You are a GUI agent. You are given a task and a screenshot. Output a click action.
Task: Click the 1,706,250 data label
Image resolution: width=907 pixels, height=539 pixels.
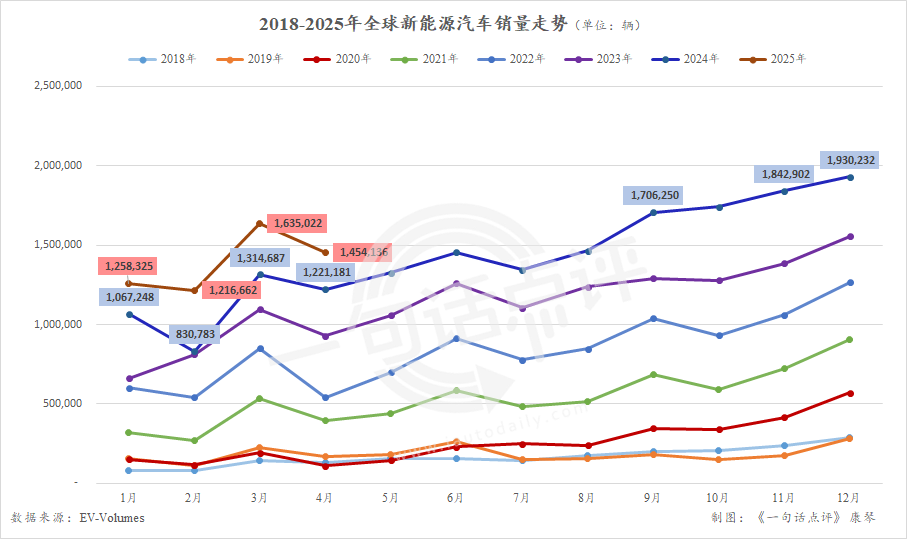click(x=655, y=195)
